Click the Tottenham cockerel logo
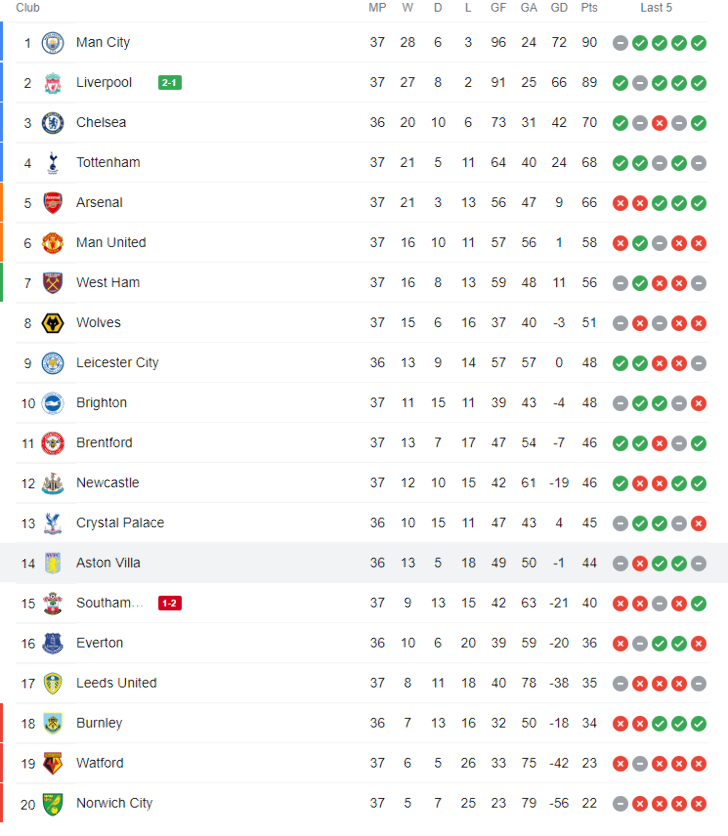 tap(53, 163)
